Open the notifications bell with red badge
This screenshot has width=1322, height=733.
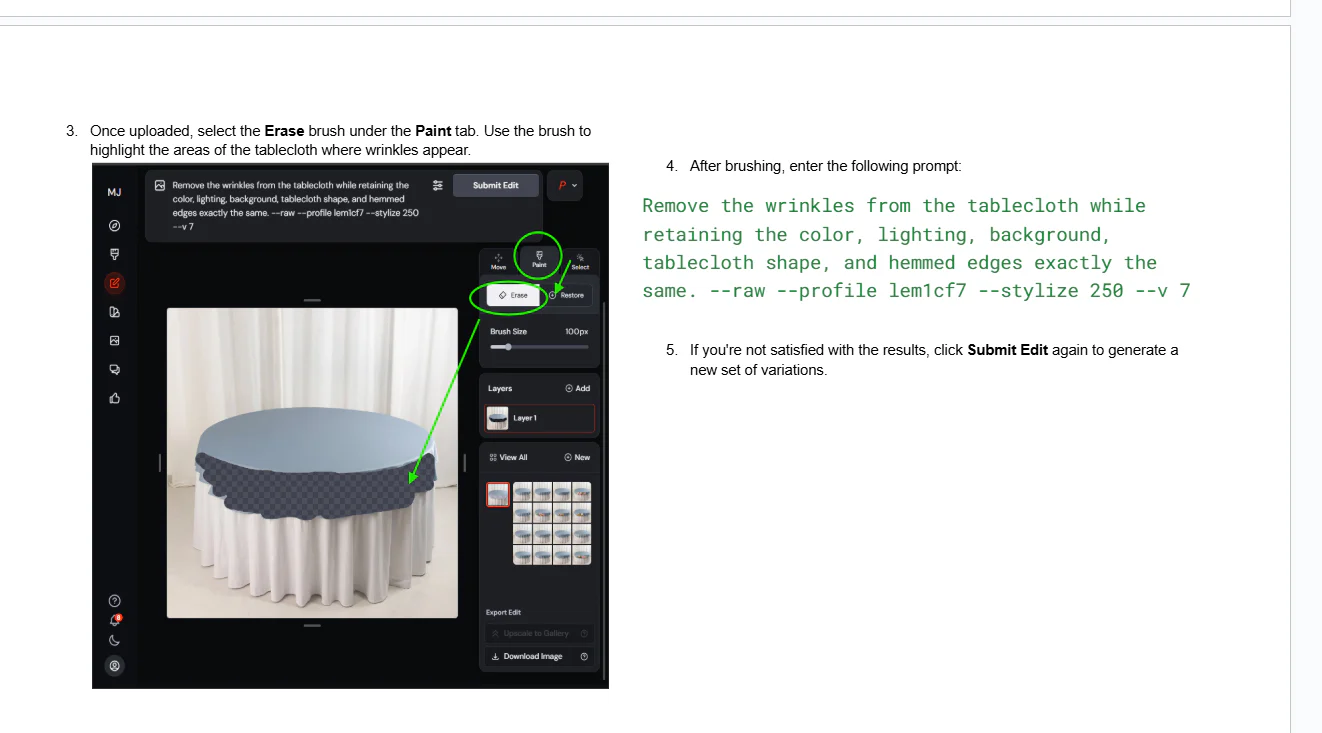click(x=114, y=620)
